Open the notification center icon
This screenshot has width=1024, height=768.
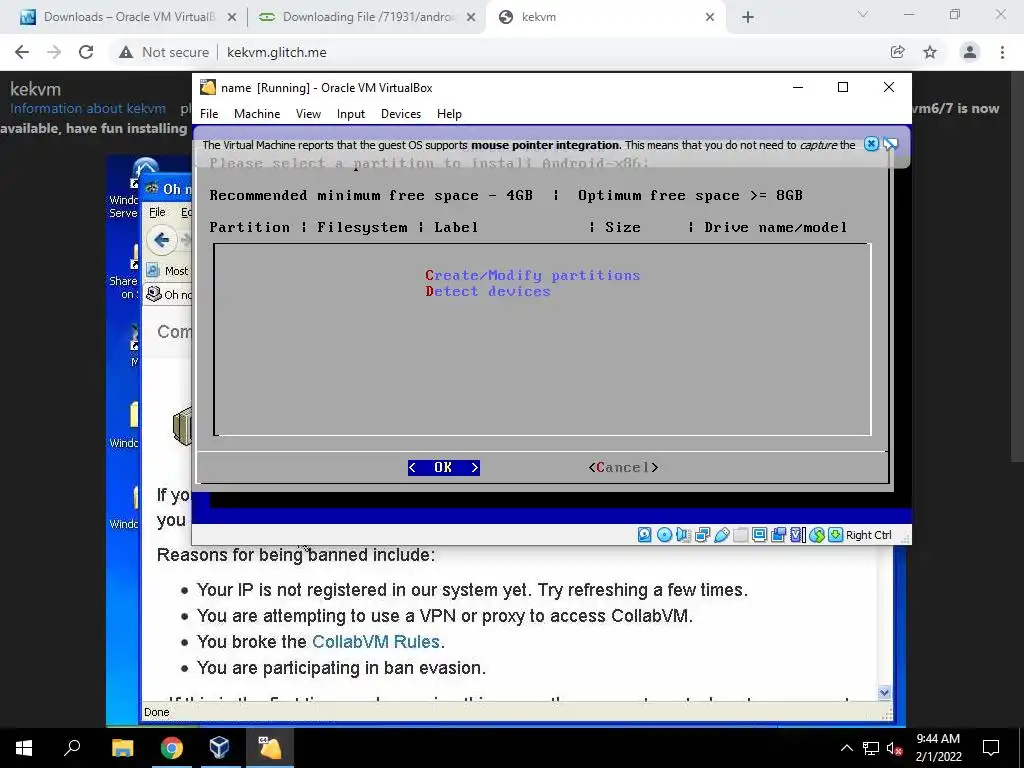pos(991,748)
